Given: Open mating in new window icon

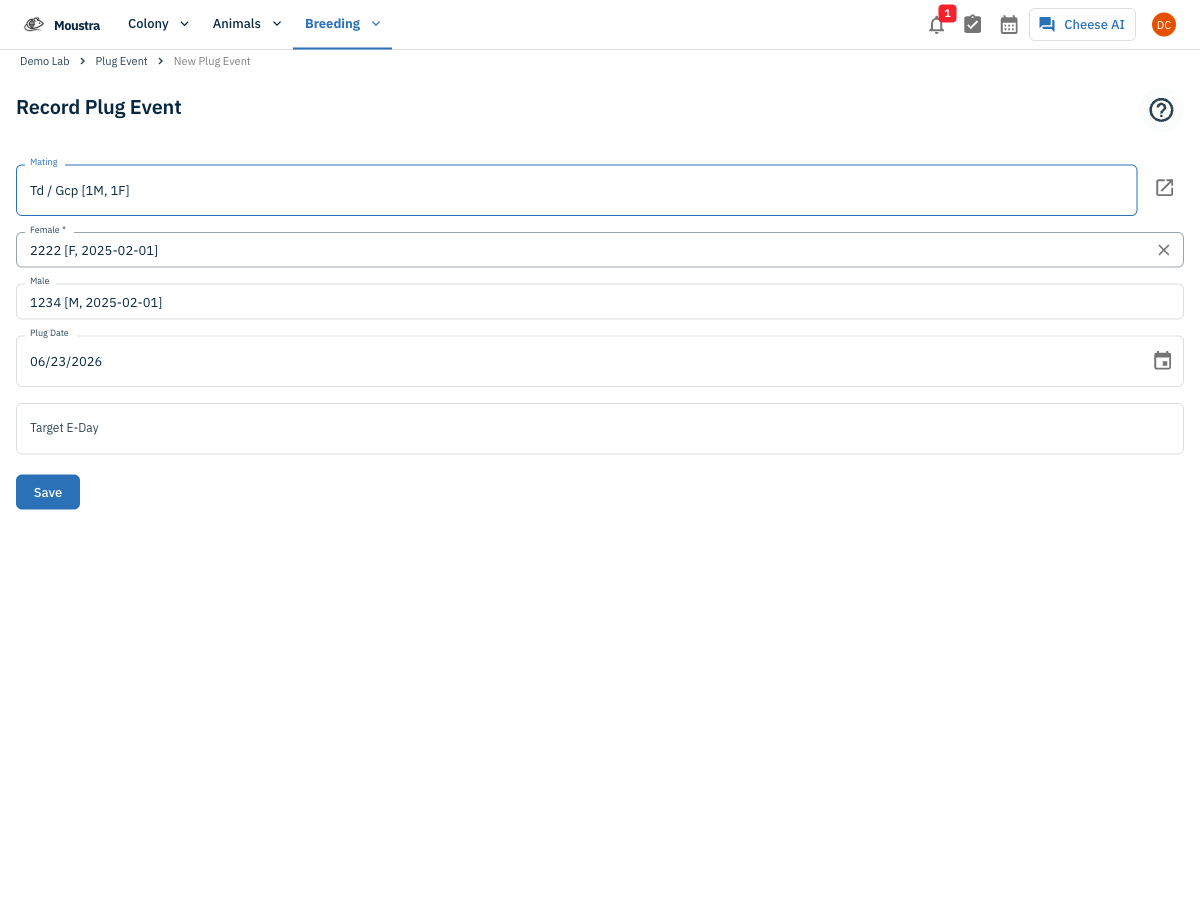Looking at the screenshot, I should point(1164,187).
